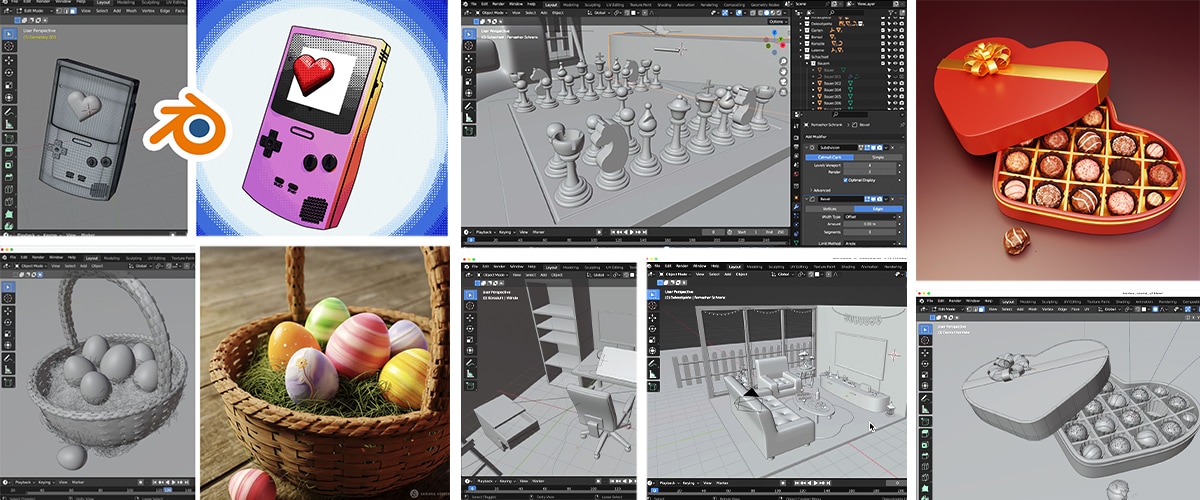This screenshot has width=1200, height=500.
Task: Select the Add Cube tool in chess window
Action: 469,131
